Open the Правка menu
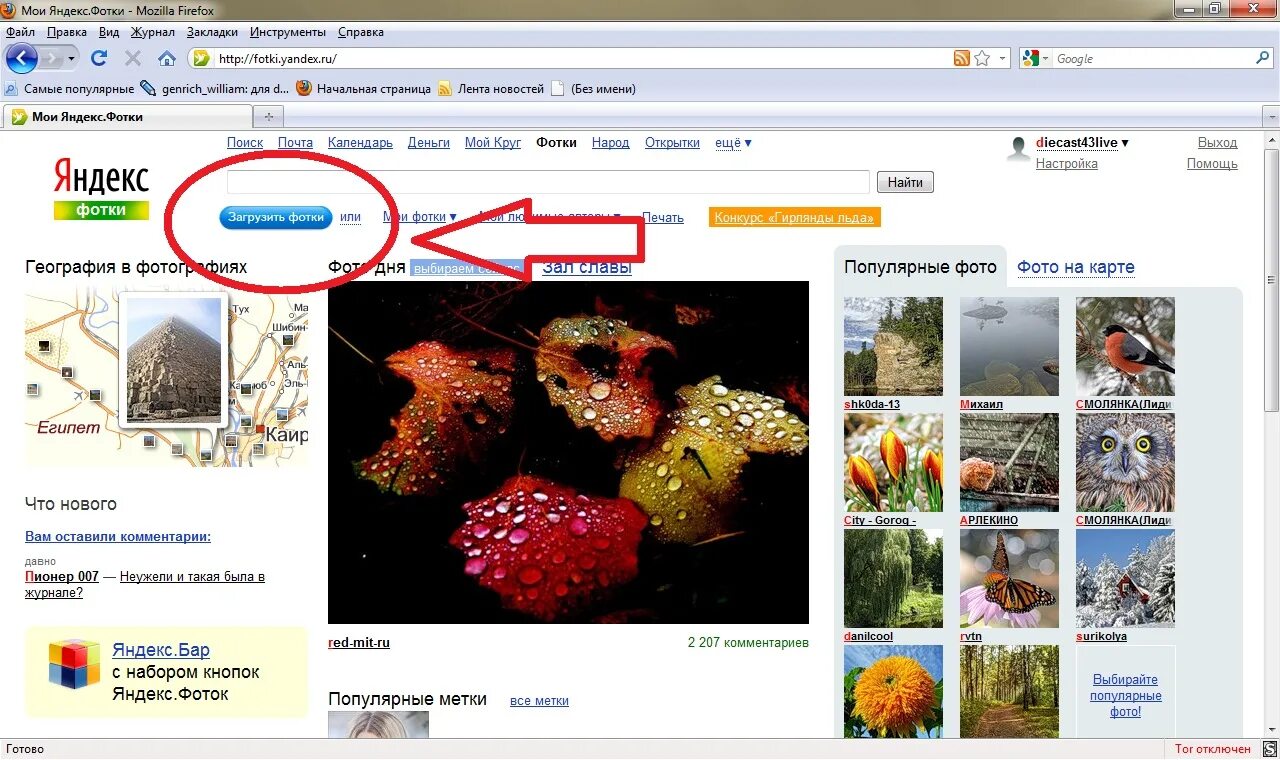 pos(67,32)
